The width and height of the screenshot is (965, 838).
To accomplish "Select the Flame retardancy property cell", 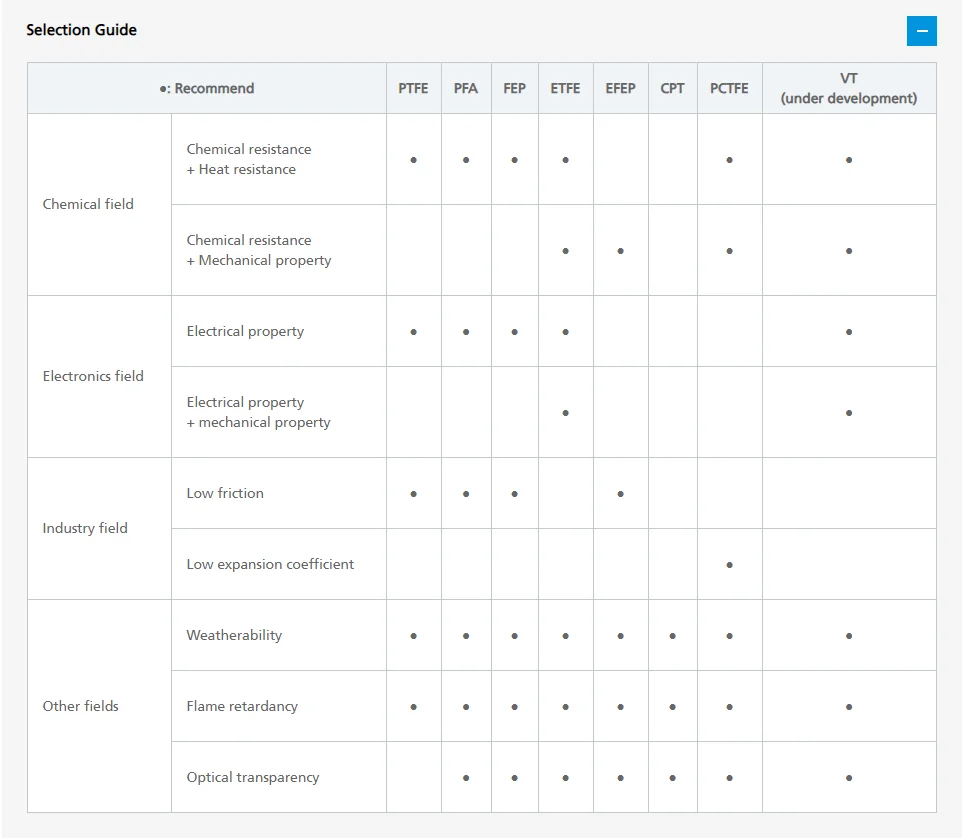I will 242,706.
